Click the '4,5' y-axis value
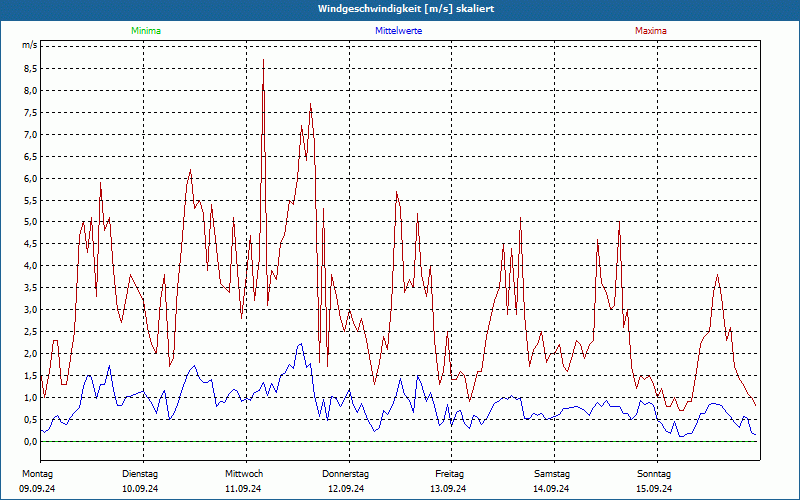Image resolution: width=800 pixels, height=500 pixels. [x=30, y=244]
